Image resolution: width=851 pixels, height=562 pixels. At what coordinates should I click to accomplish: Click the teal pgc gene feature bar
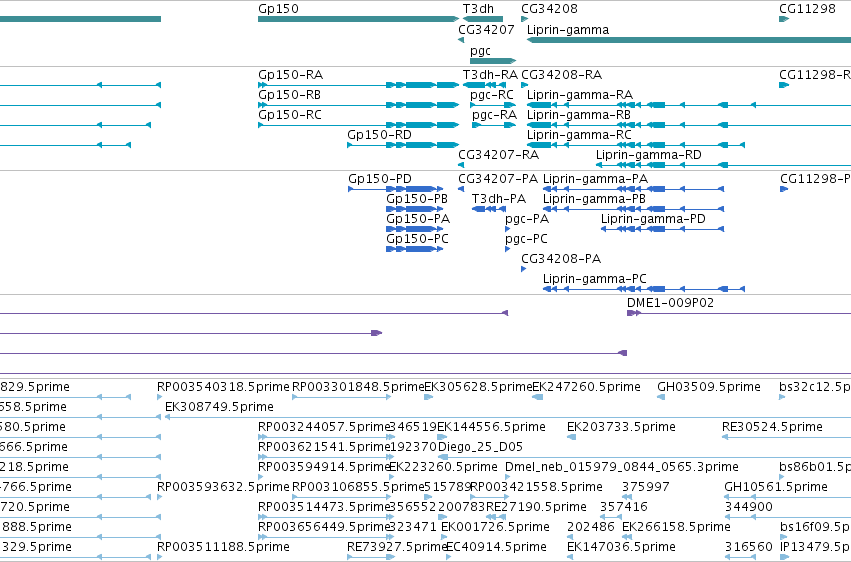(x=493, y=61)
